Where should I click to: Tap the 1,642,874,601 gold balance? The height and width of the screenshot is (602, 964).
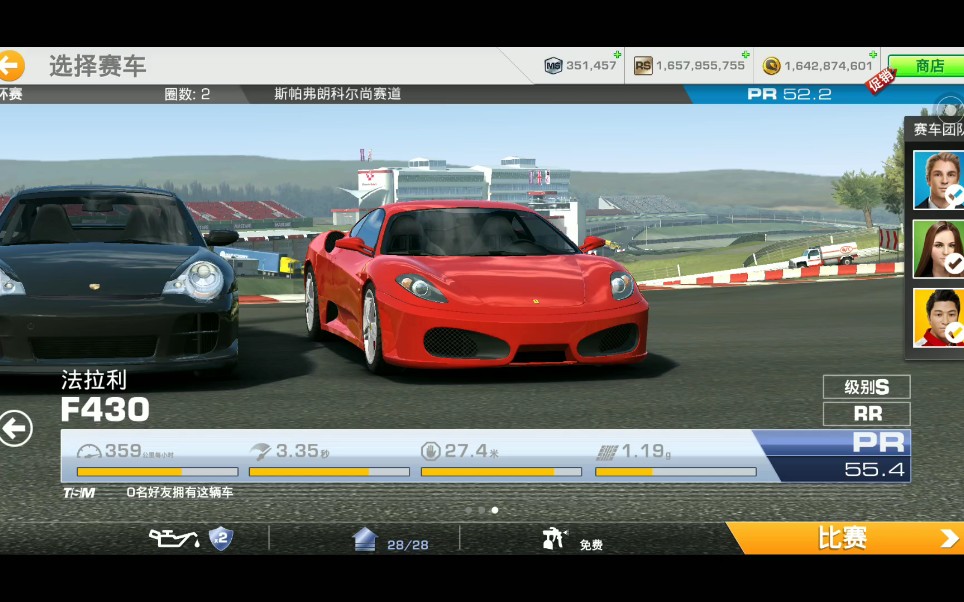tap(828, 65)
